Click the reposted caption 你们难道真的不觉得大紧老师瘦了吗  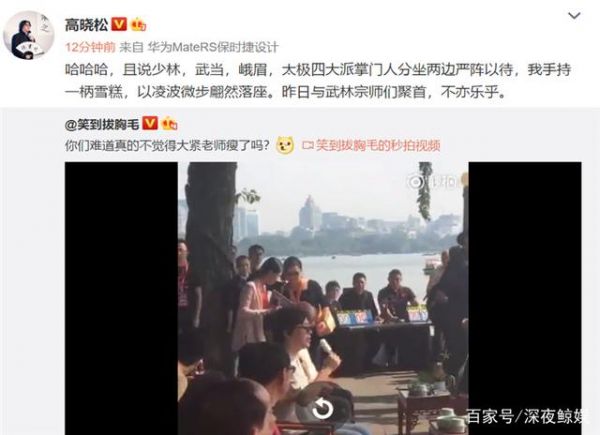(167, 145)
